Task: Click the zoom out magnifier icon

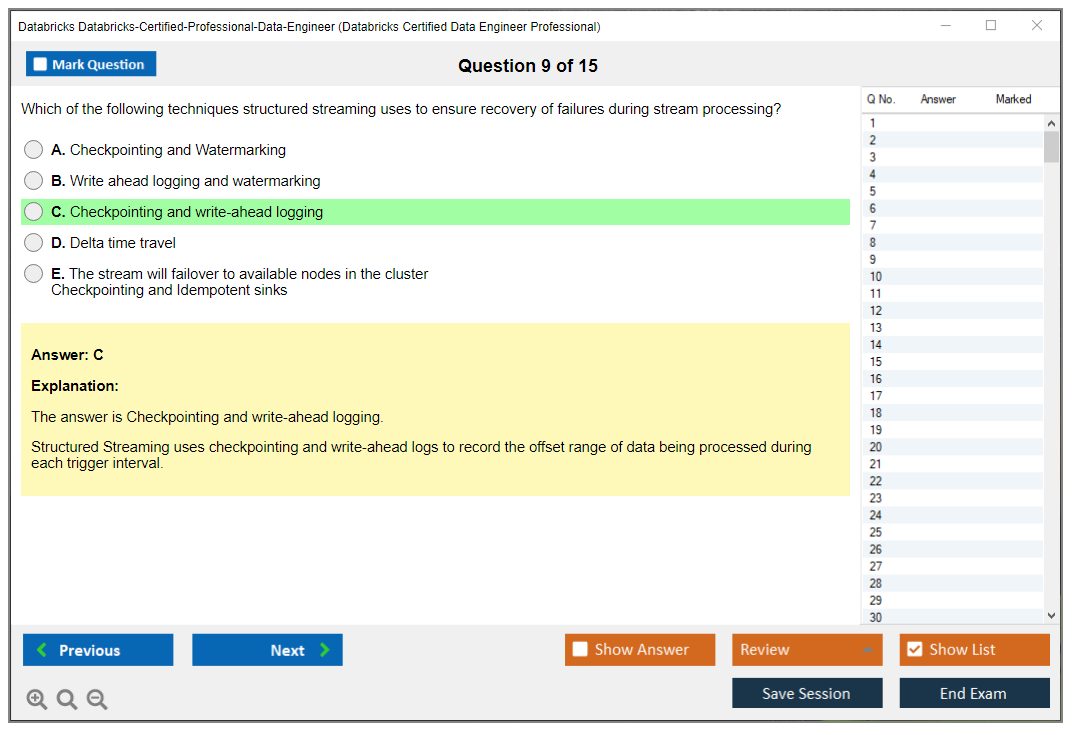Action: (x=97, y=700)
